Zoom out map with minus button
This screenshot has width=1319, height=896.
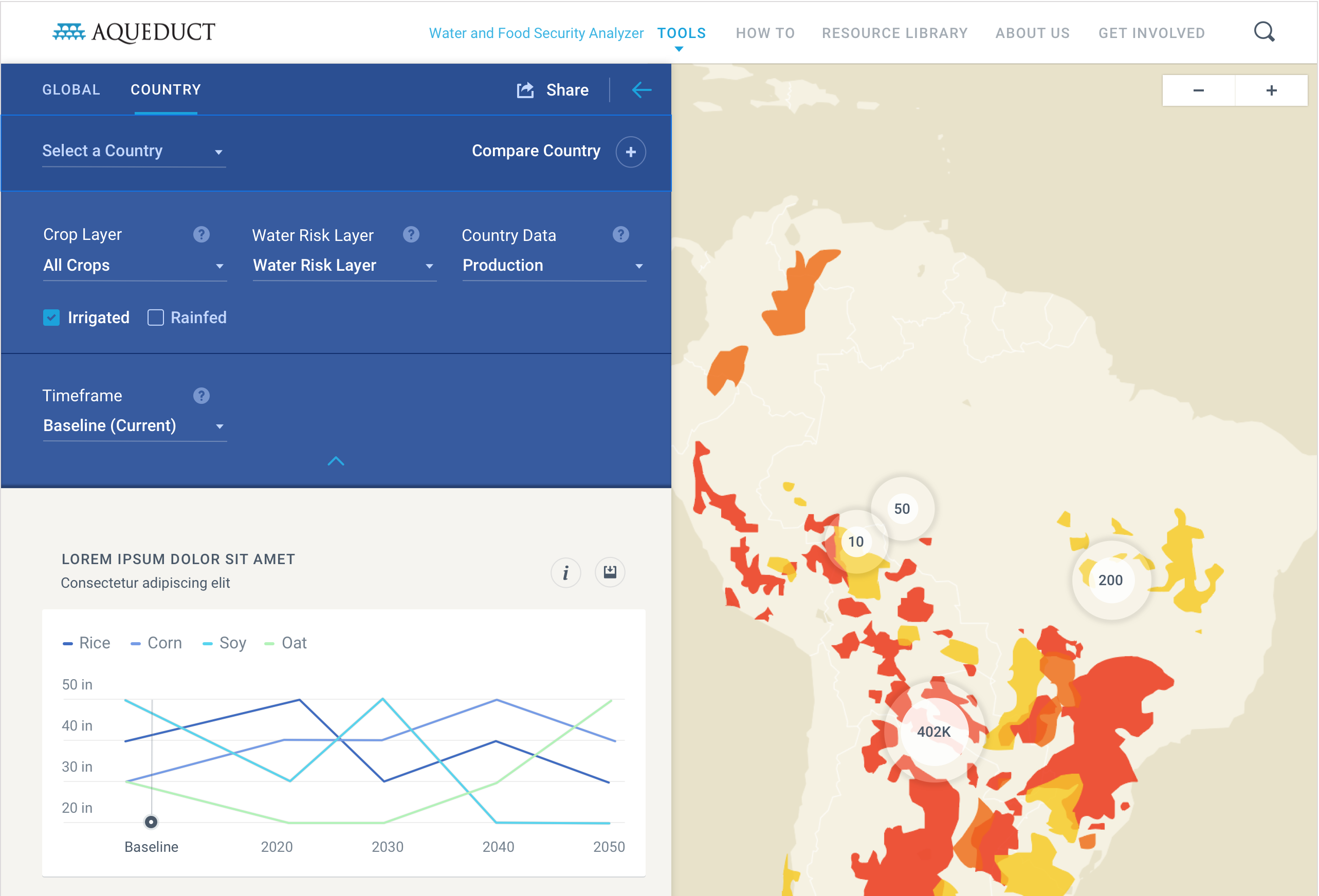coord(1198,91)
